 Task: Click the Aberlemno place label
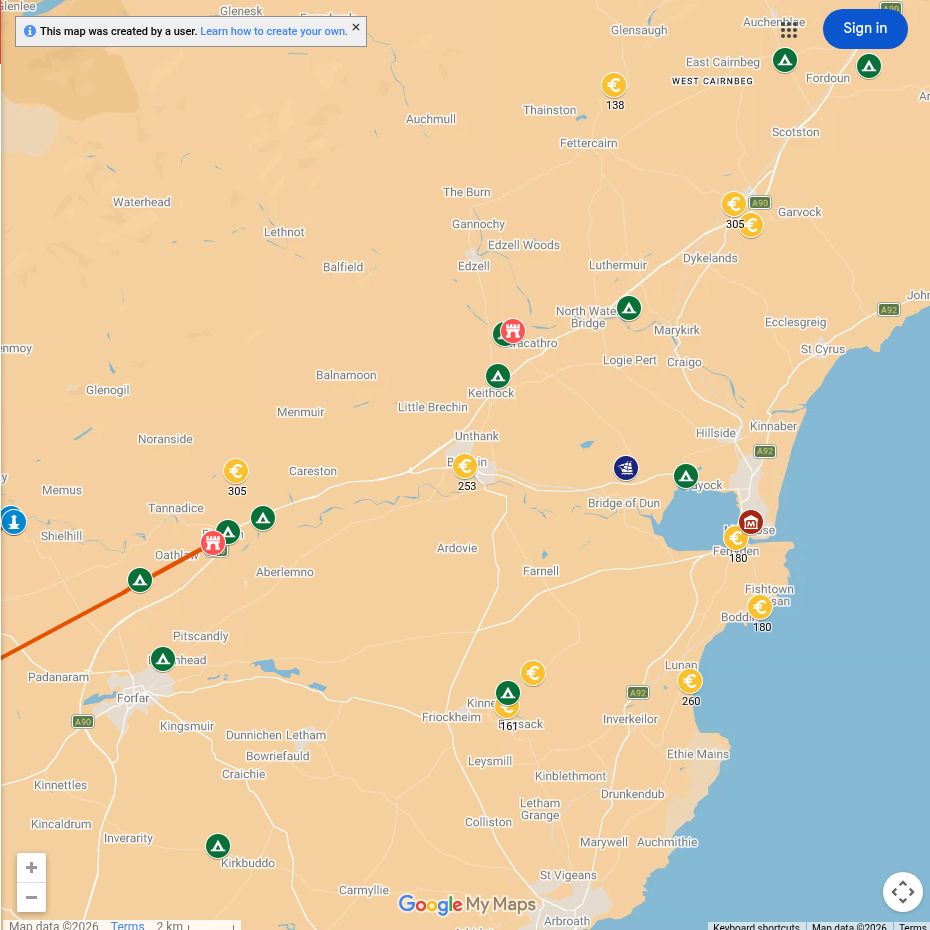pyautogui.click(x=285, y=572)
